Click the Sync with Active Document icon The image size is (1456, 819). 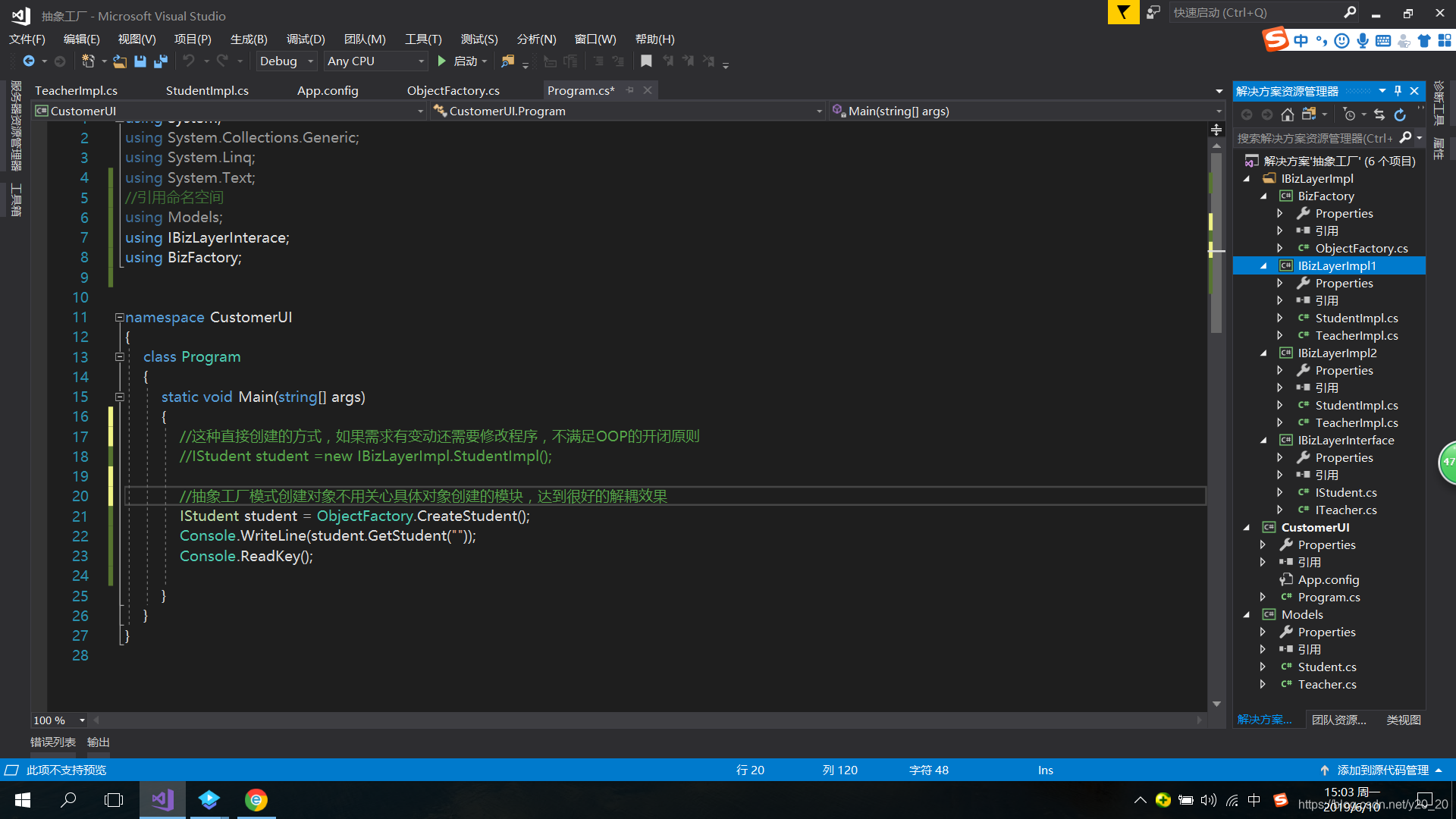tap(1379, 115)
